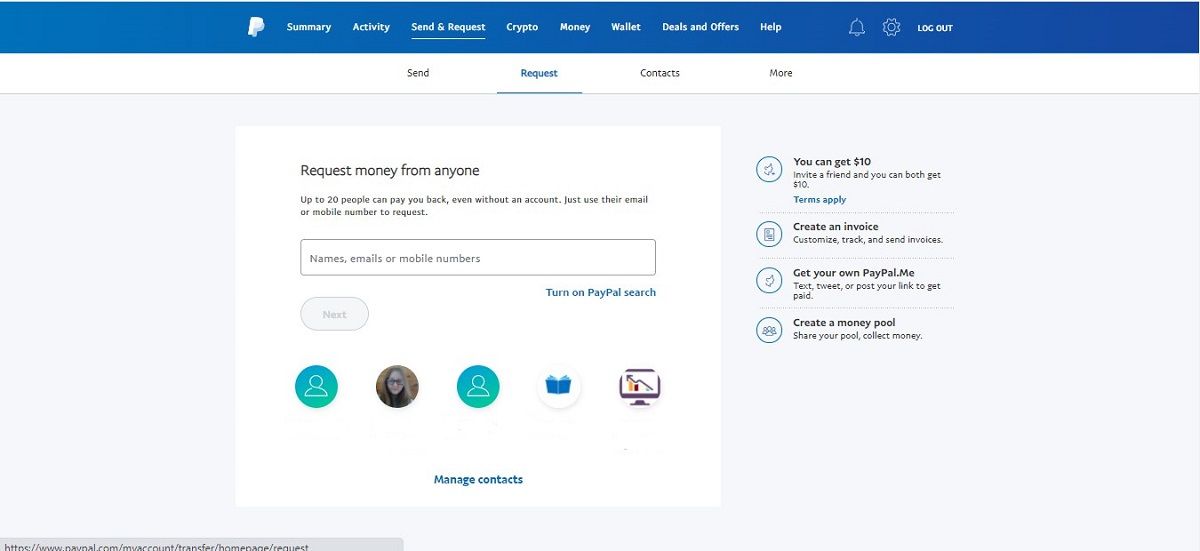Open Terms apply link
Viewport: 1200px width, 551px height.
point(820,200)
